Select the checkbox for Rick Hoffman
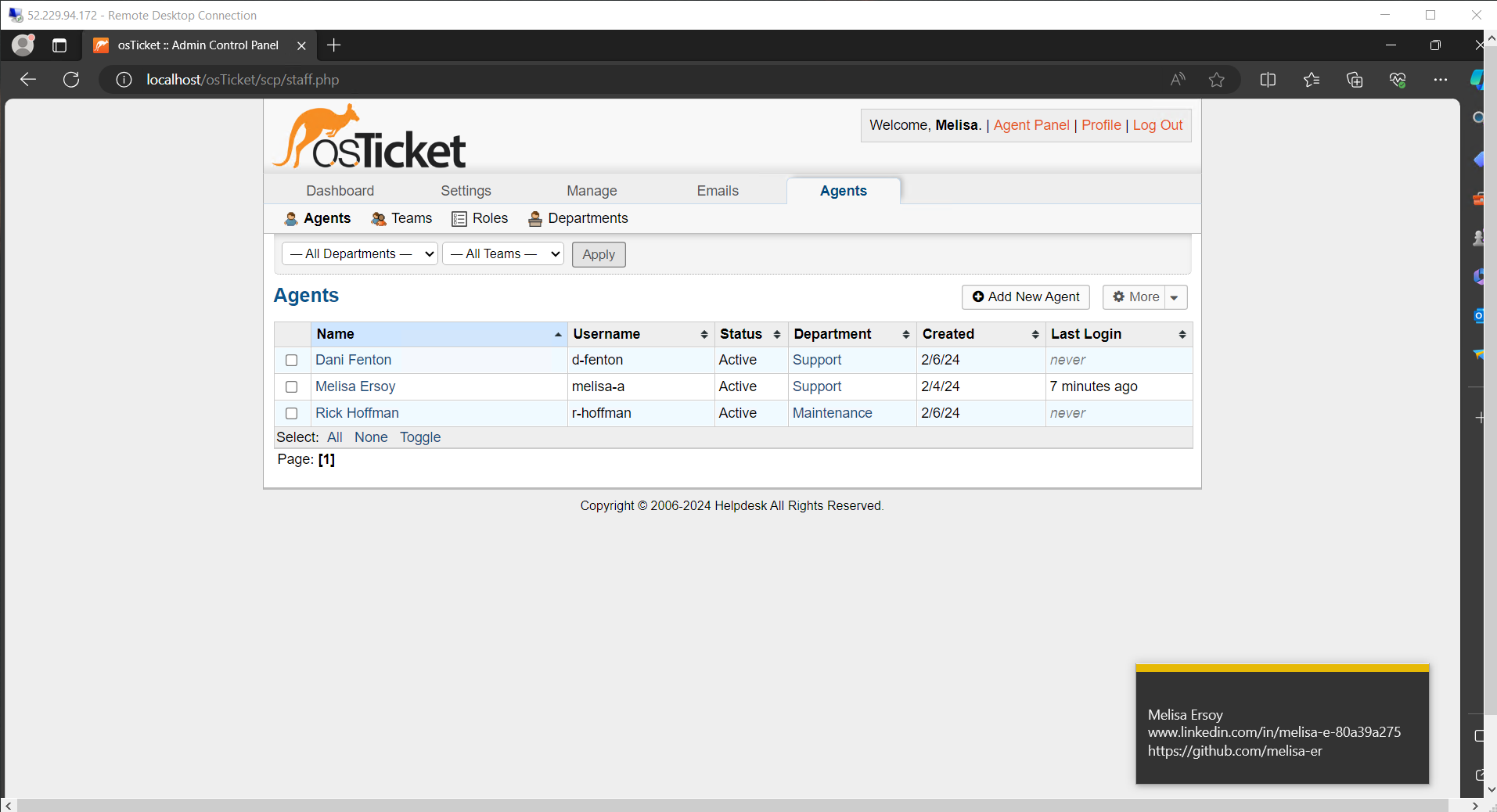Image resolution: width=1497 pixels, height=812 pixels. pyautogui.click(x=292, y=413)
